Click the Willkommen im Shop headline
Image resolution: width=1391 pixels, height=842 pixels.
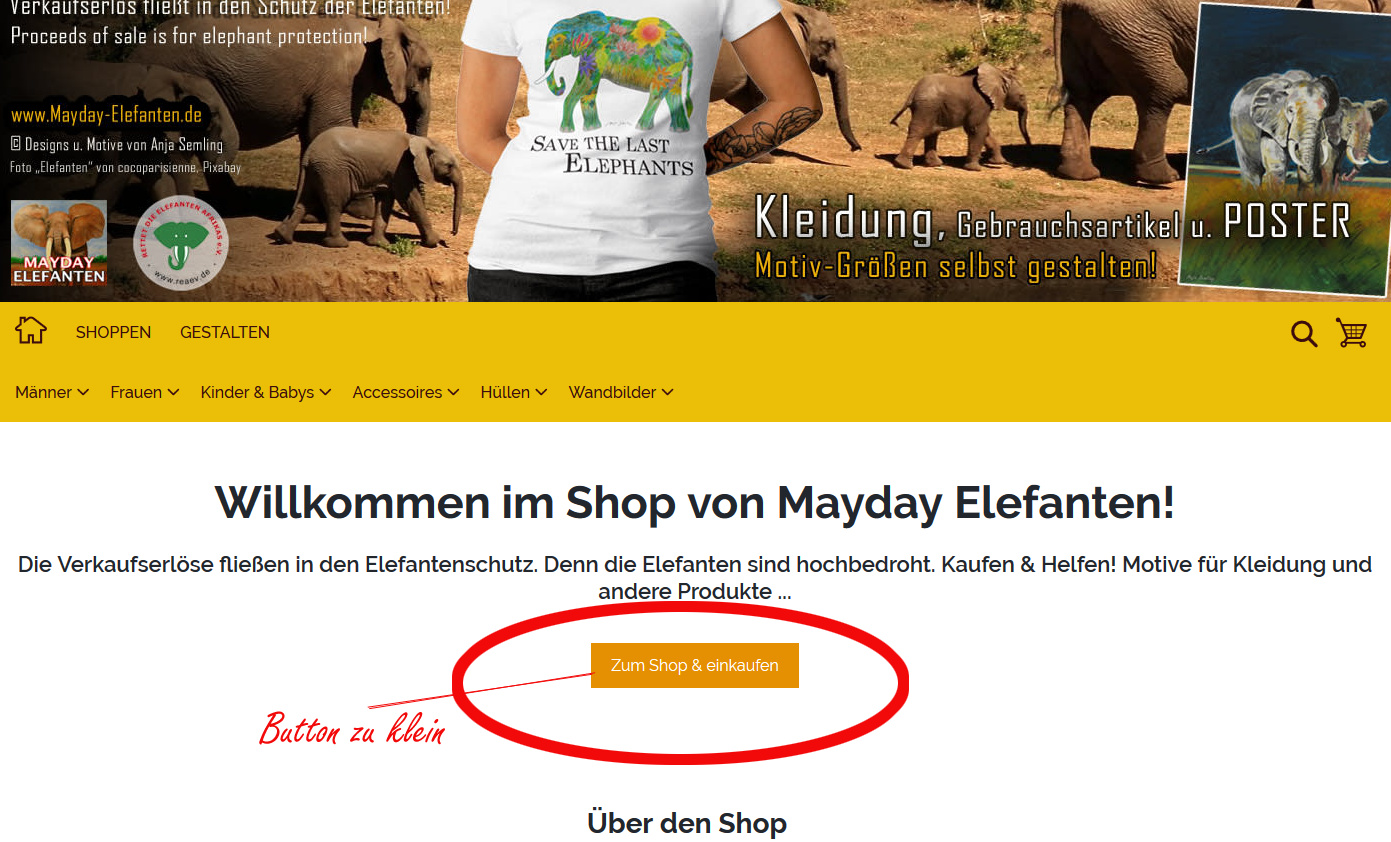[x=695, y=502]
